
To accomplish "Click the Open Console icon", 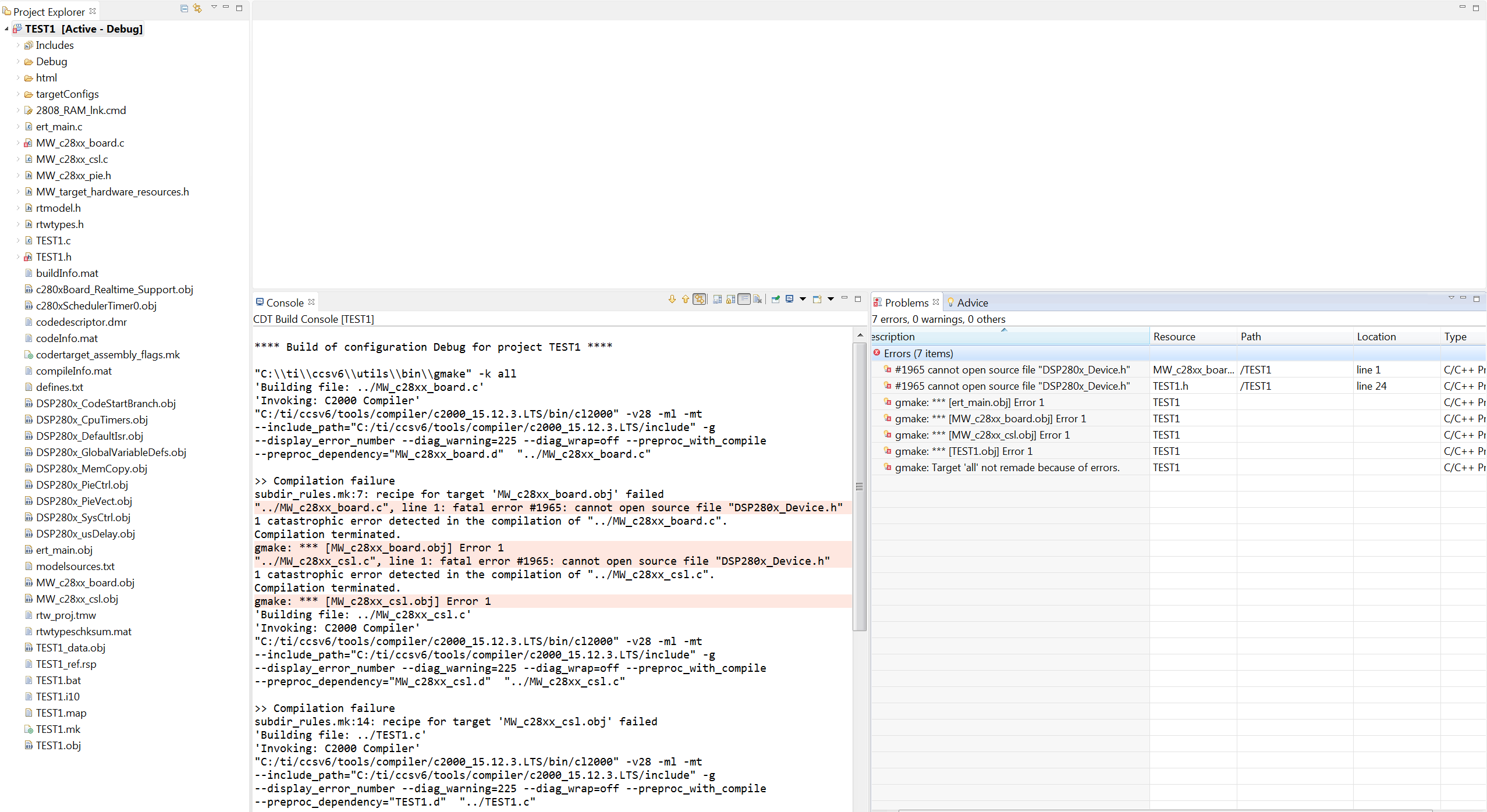I will pos(817,299).
